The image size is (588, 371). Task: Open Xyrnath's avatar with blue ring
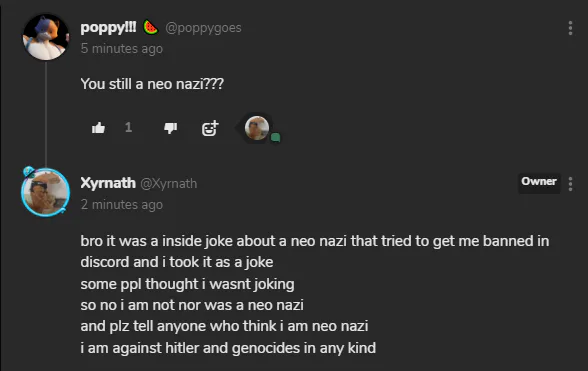click(x=46, y=192)
